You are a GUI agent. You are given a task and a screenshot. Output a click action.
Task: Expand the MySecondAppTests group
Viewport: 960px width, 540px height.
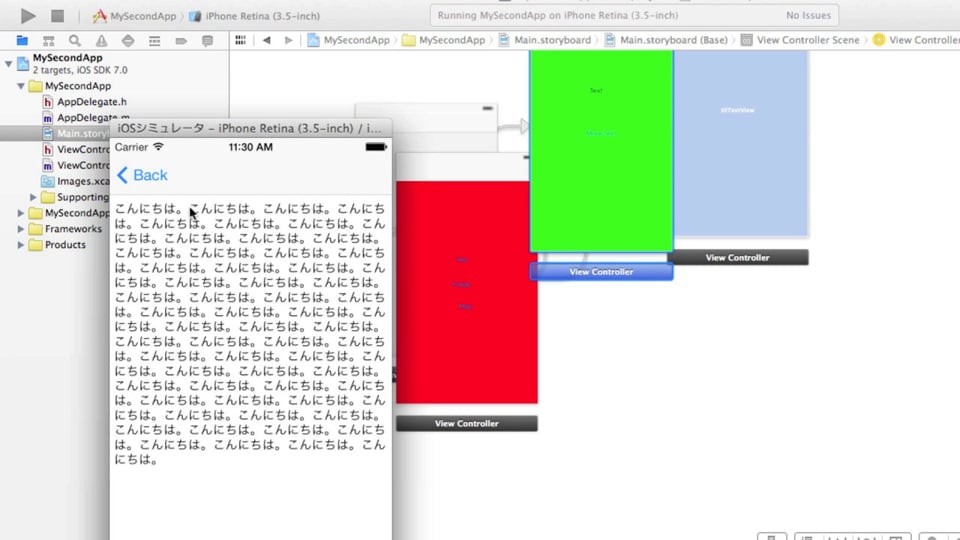(21, 213)
